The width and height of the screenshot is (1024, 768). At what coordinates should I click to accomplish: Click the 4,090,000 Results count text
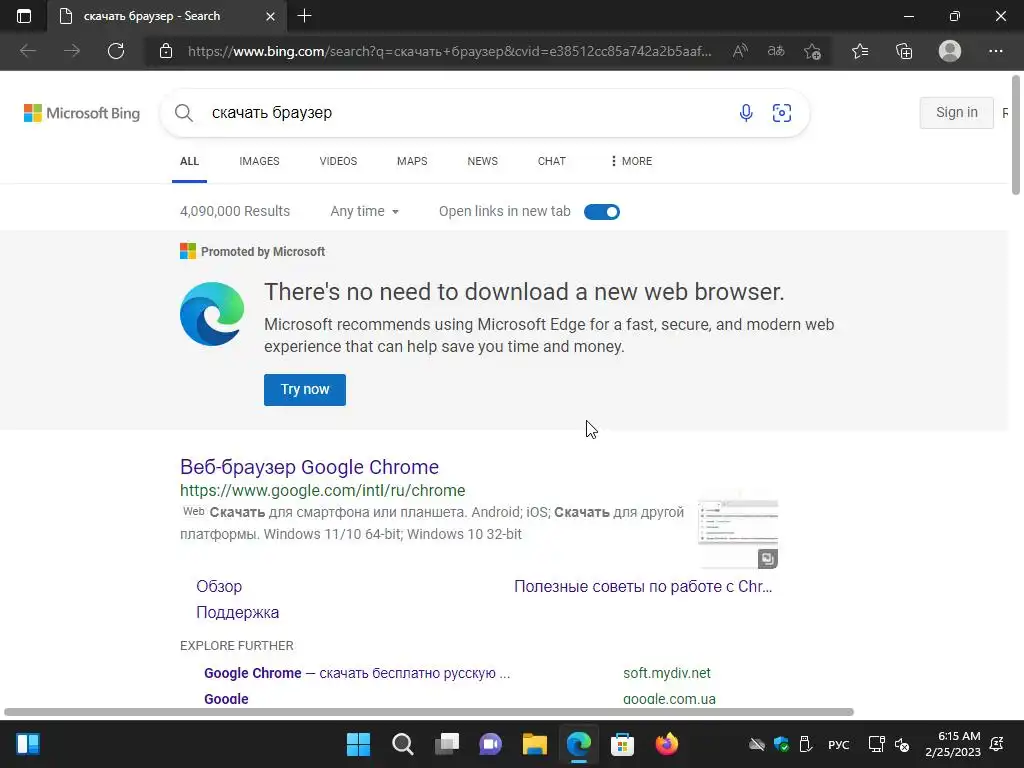[x=235, y=212]
